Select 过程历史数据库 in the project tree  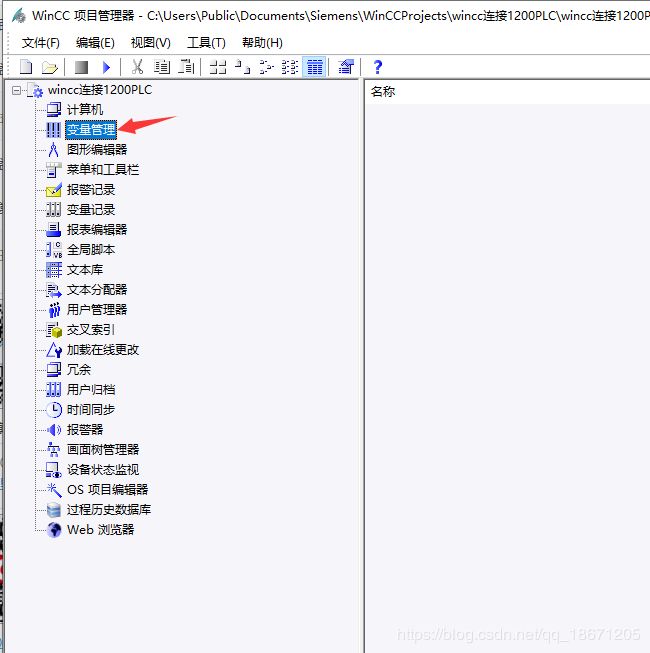point(109,509)
